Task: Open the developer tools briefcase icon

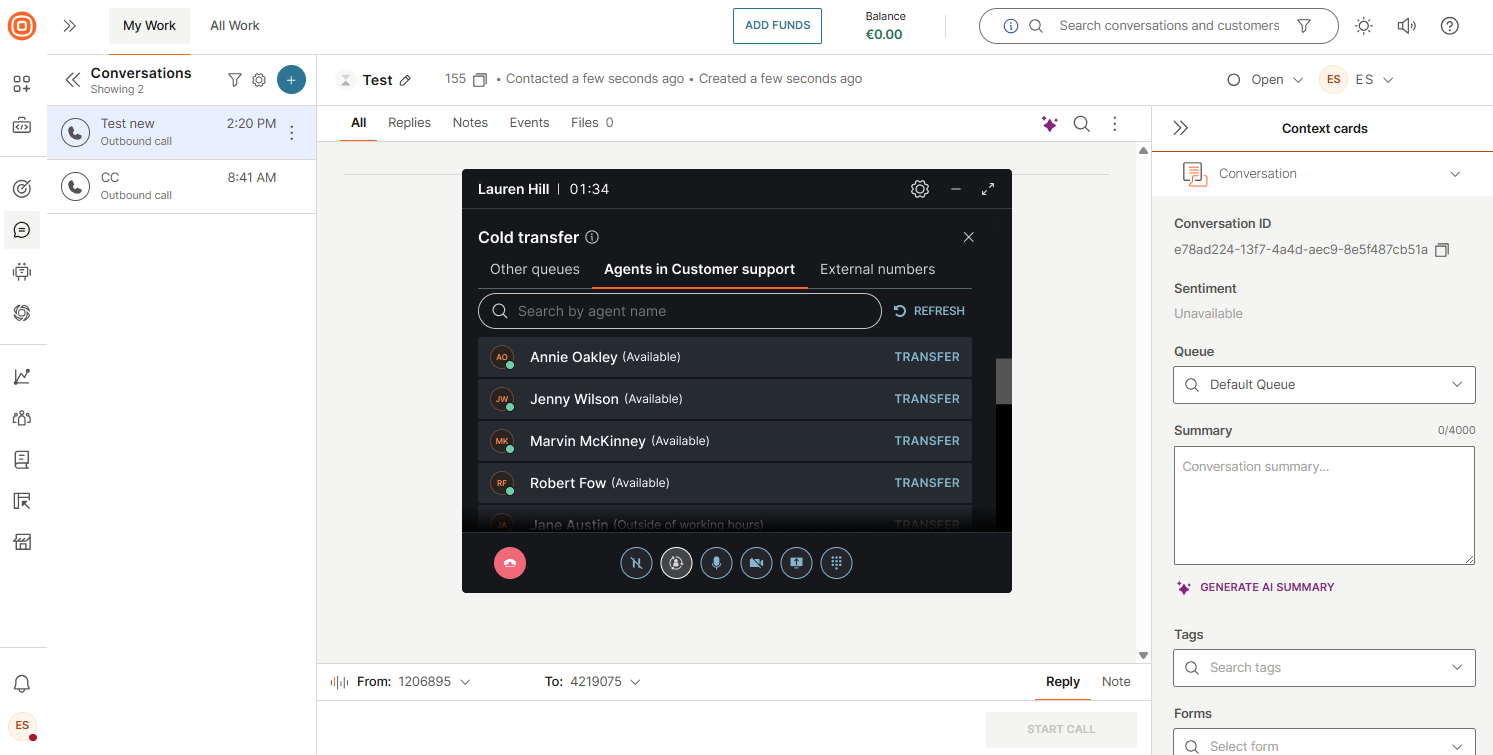Action: pyautogui.click(x=22, y=126)
